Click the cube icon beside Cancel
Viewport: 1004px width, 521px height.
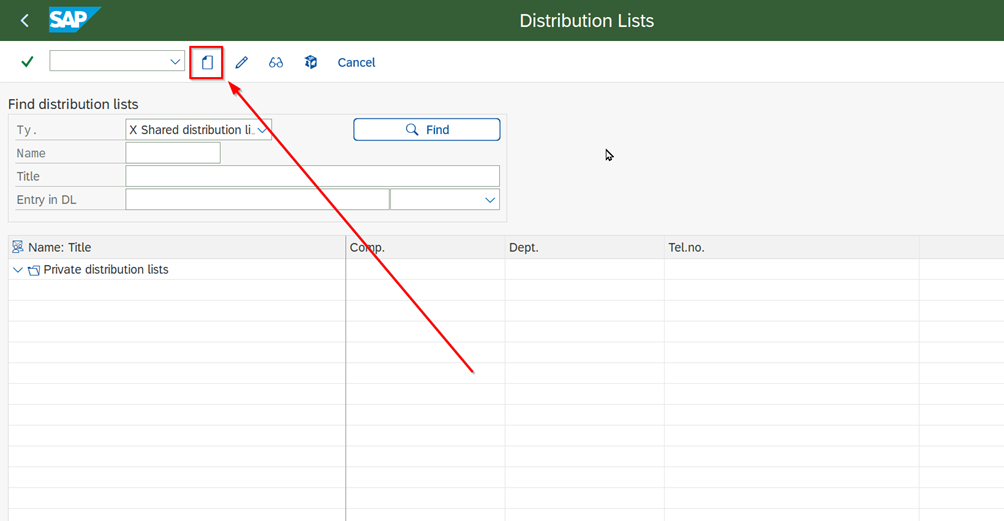(311, 62)
